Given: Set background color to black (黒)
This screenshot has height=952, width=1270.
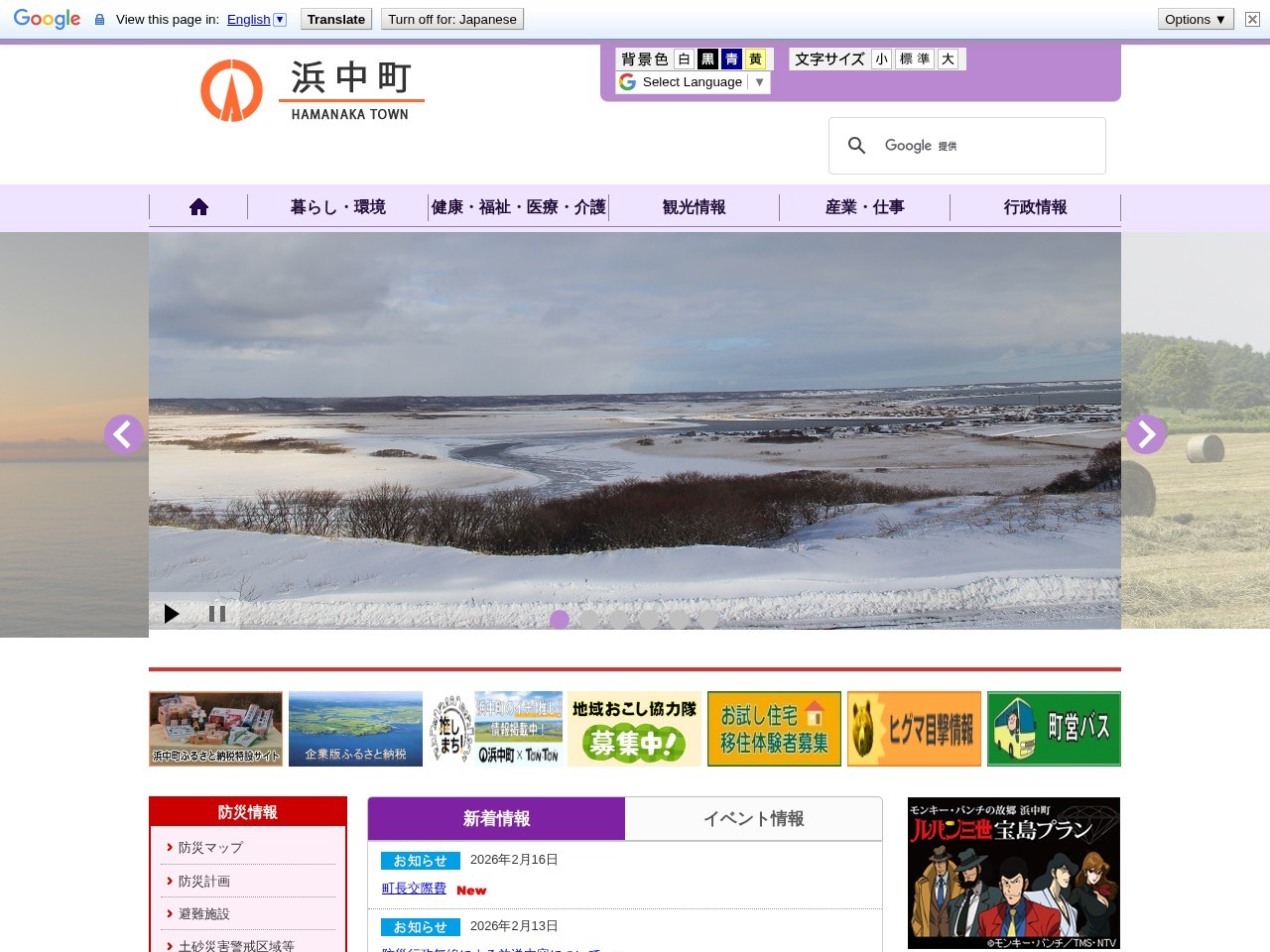Looking at the screenshot, I should [707, 59].
